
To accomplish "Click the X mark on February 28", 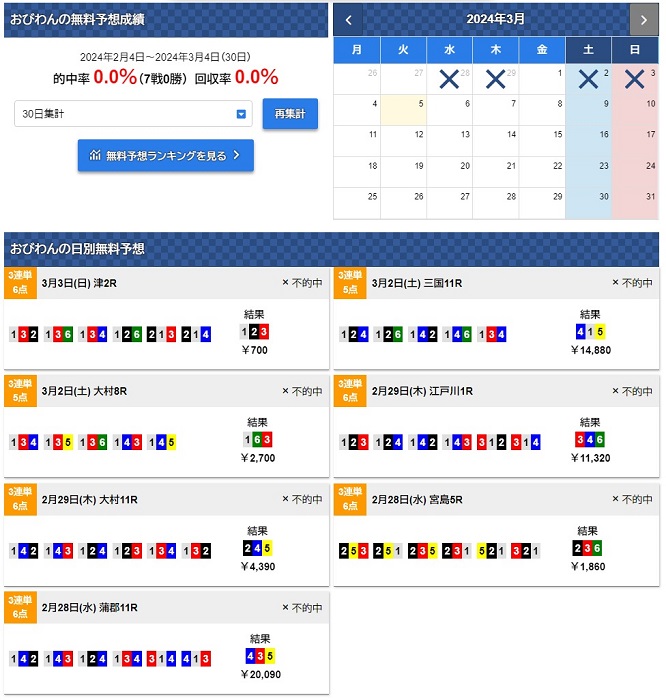I will click(x=449, y=79).
